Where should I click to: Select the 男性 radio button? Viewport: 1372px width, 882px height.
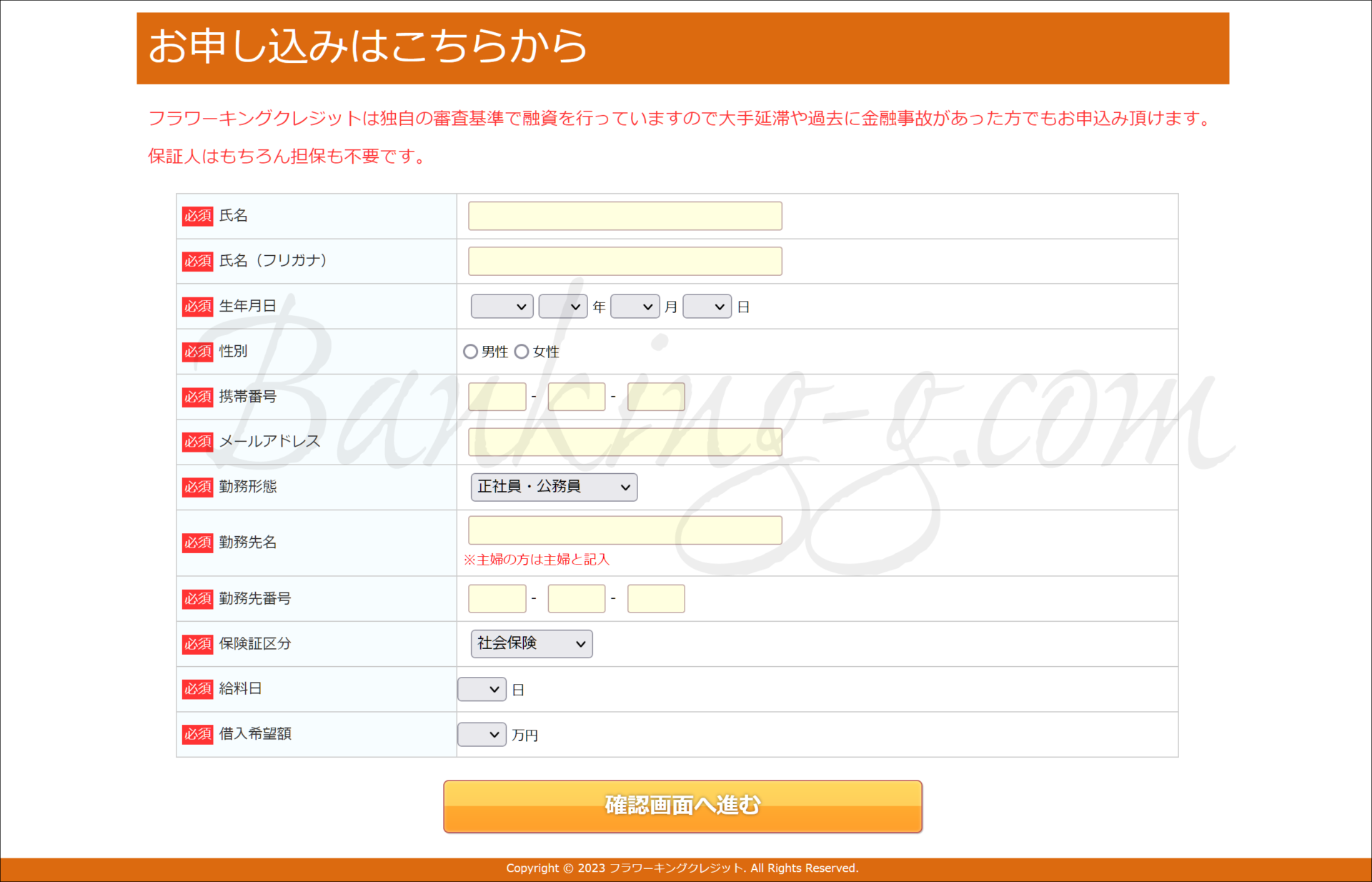[470, 352]
